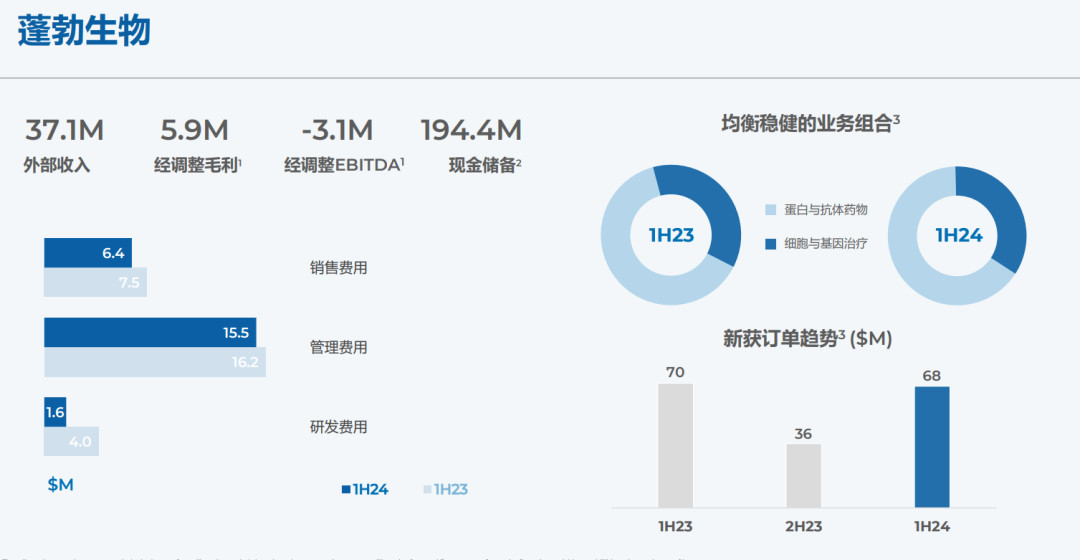Click the dark blue 1H24 legend swatch
The width and height of the screenshot is (1080, 560).
click(346, 490)
